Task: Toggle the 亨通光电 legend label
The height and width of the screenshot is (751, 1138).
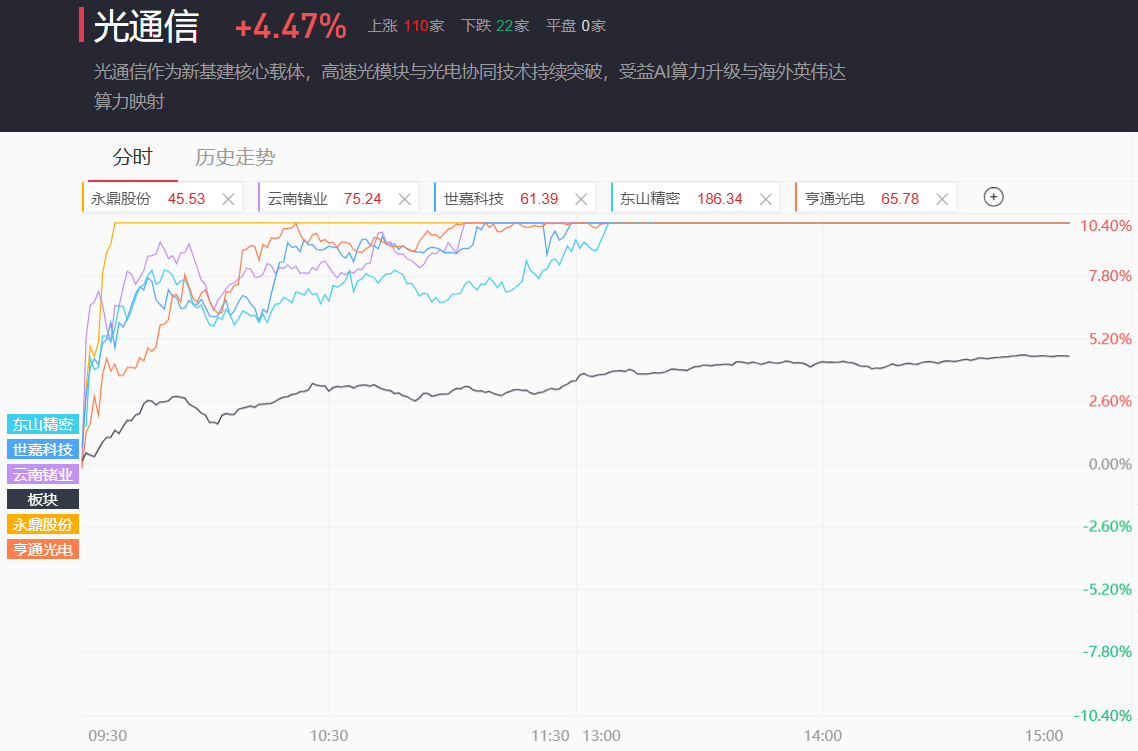Action: pyautogui.click(x=43, y=549)
